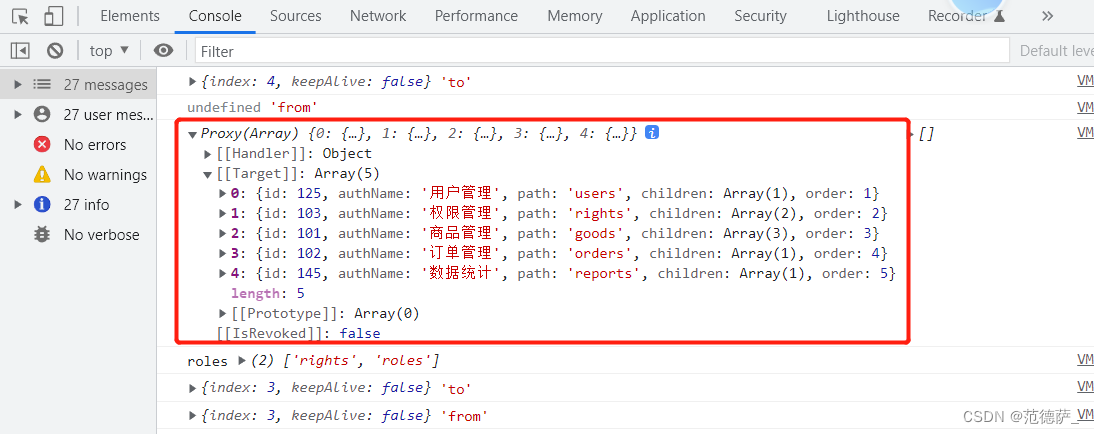Switch to the Performance tab

[477, 16]
